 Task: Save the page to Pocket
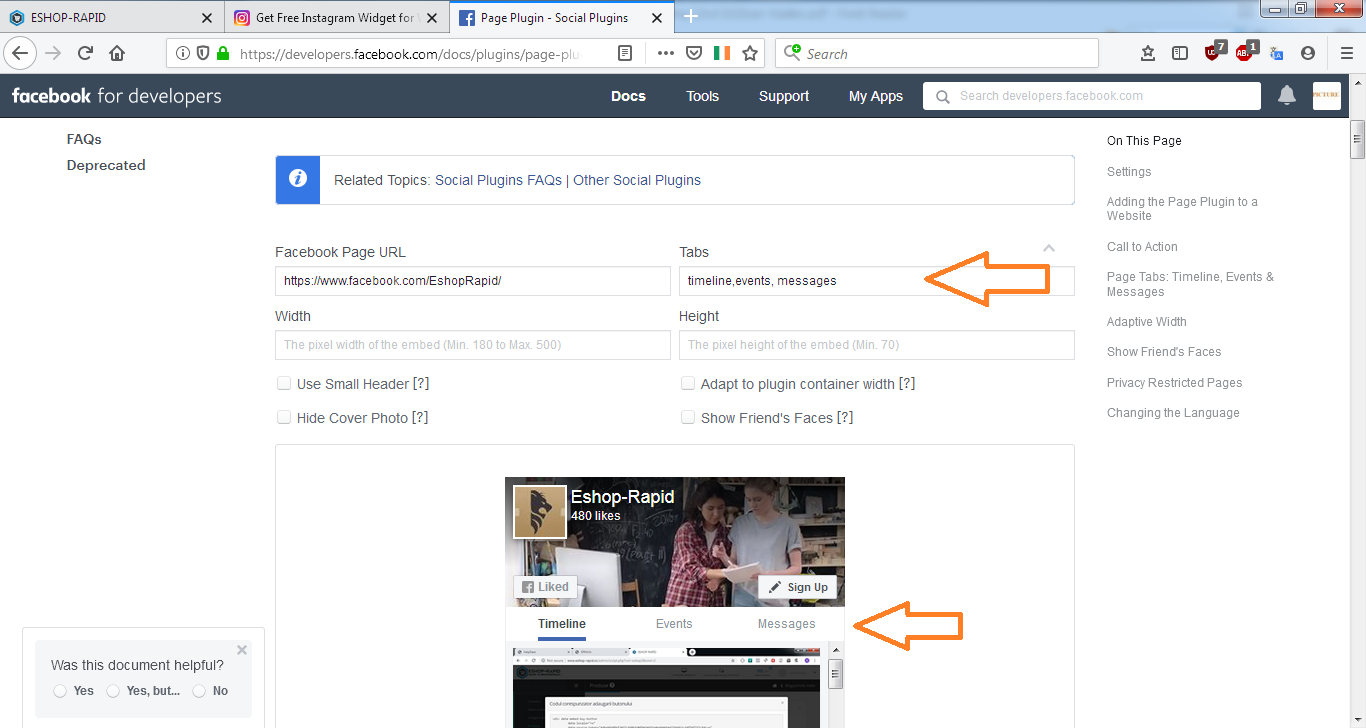693,53
